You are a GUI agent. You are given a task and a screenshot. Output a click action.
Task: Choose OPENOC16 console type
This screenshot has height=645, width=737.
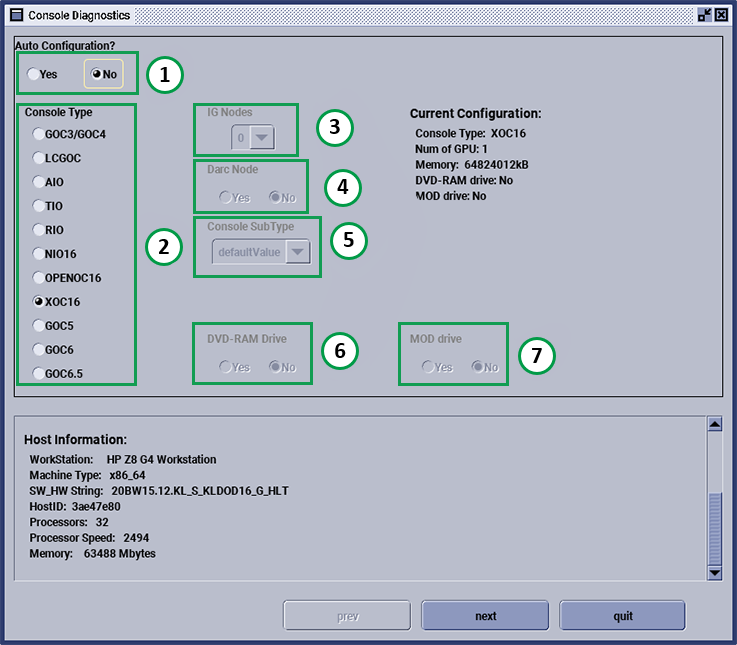click(x=38, y=278)
